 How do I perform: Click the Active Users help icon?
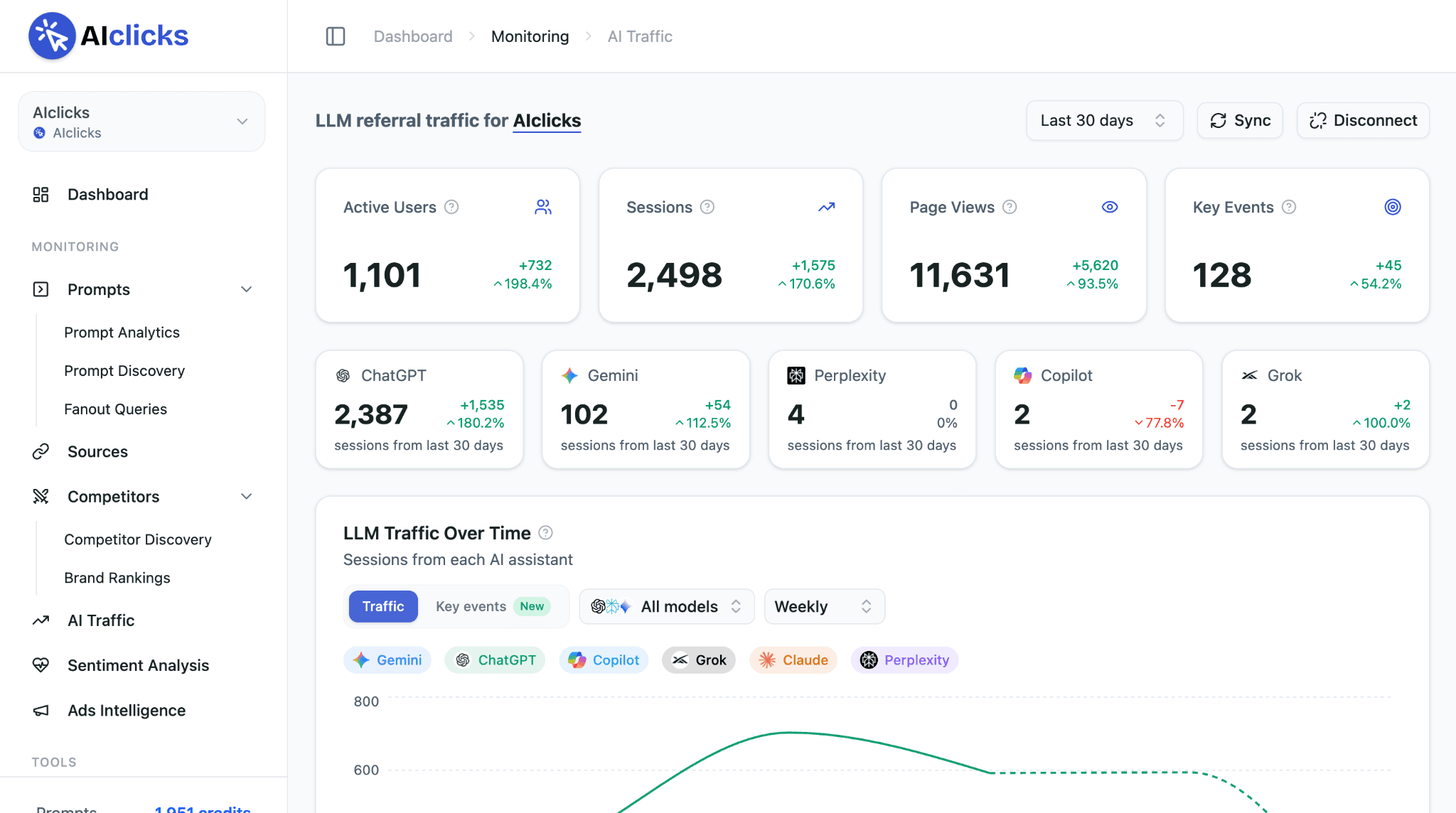pyautogui.click(x=451, y=207)
